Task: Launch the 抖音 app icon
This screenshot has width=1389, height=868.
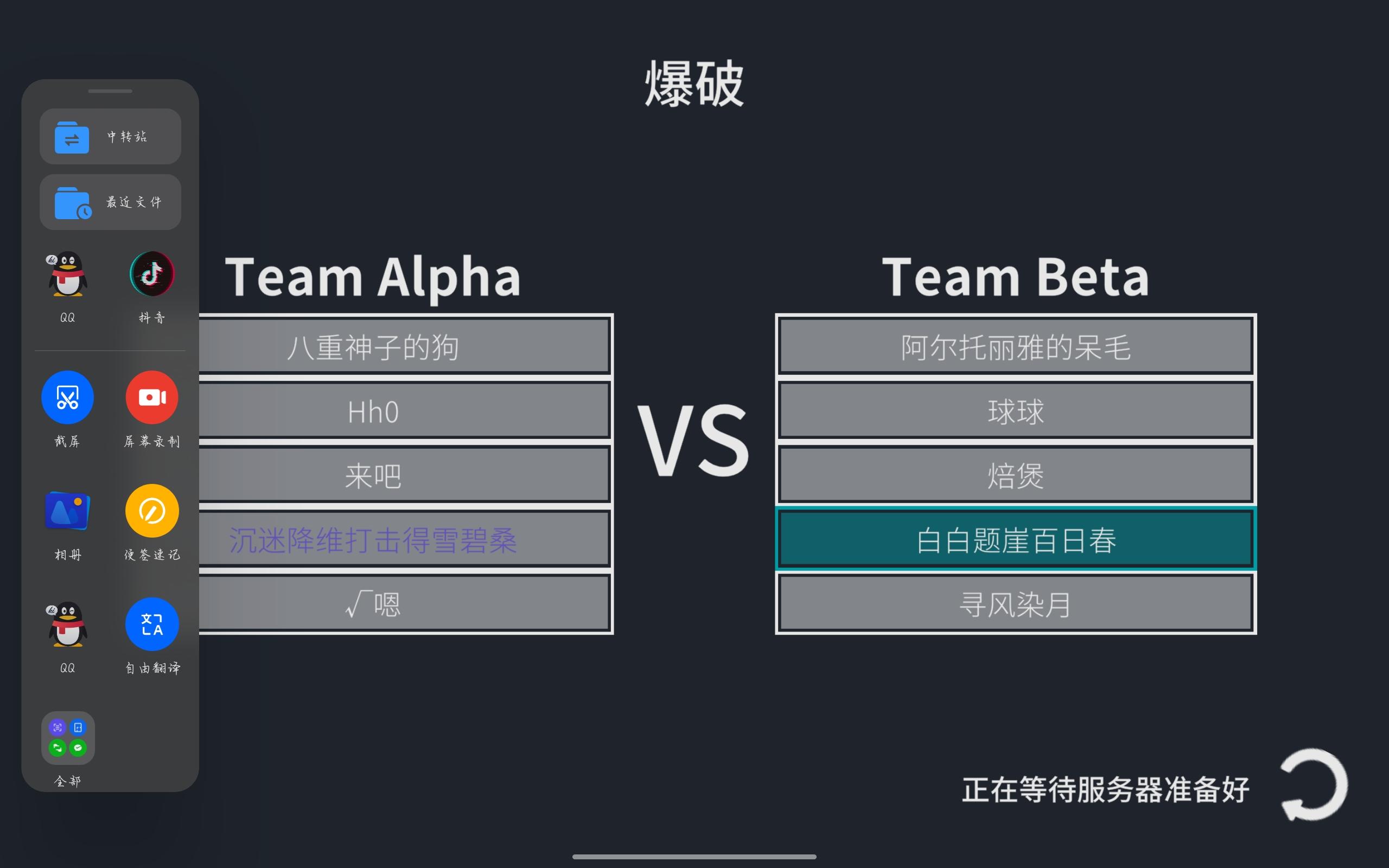Action: pyautogui.click(x=151, y=274)
